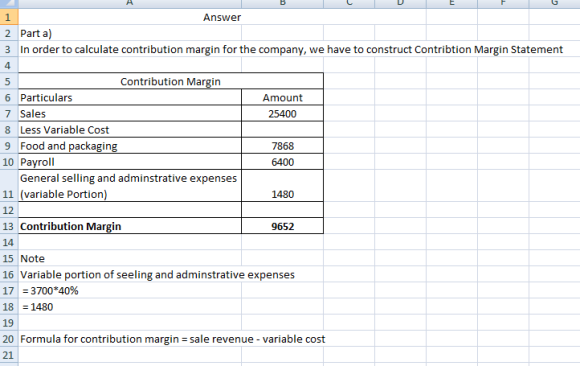580x366 pixels.
Task: Select column B header
Action: pyautogui.click(x=283, y=4)
